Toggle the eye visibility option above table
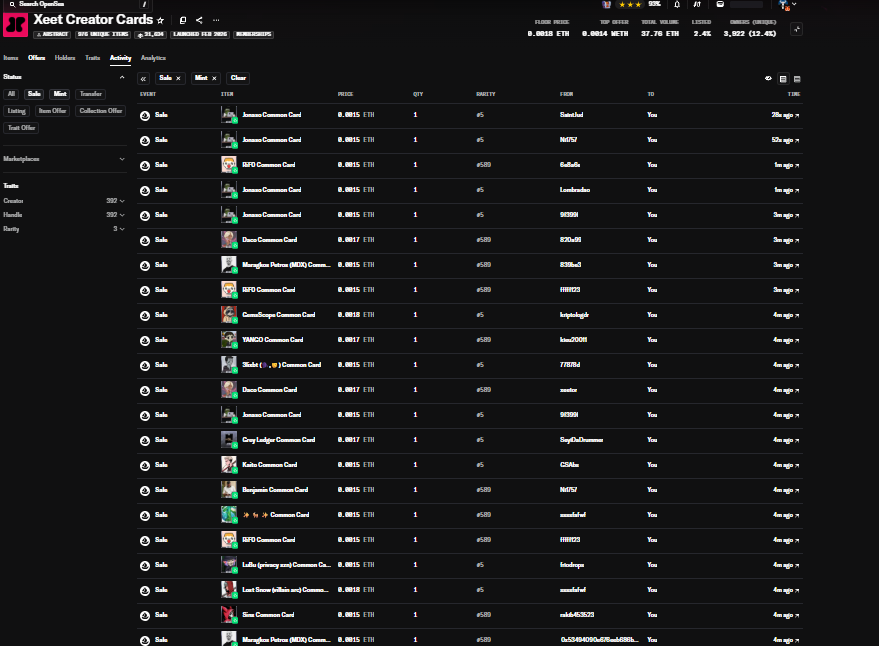The width and height of the screenshot is (879, 646). tap(768, 79)
